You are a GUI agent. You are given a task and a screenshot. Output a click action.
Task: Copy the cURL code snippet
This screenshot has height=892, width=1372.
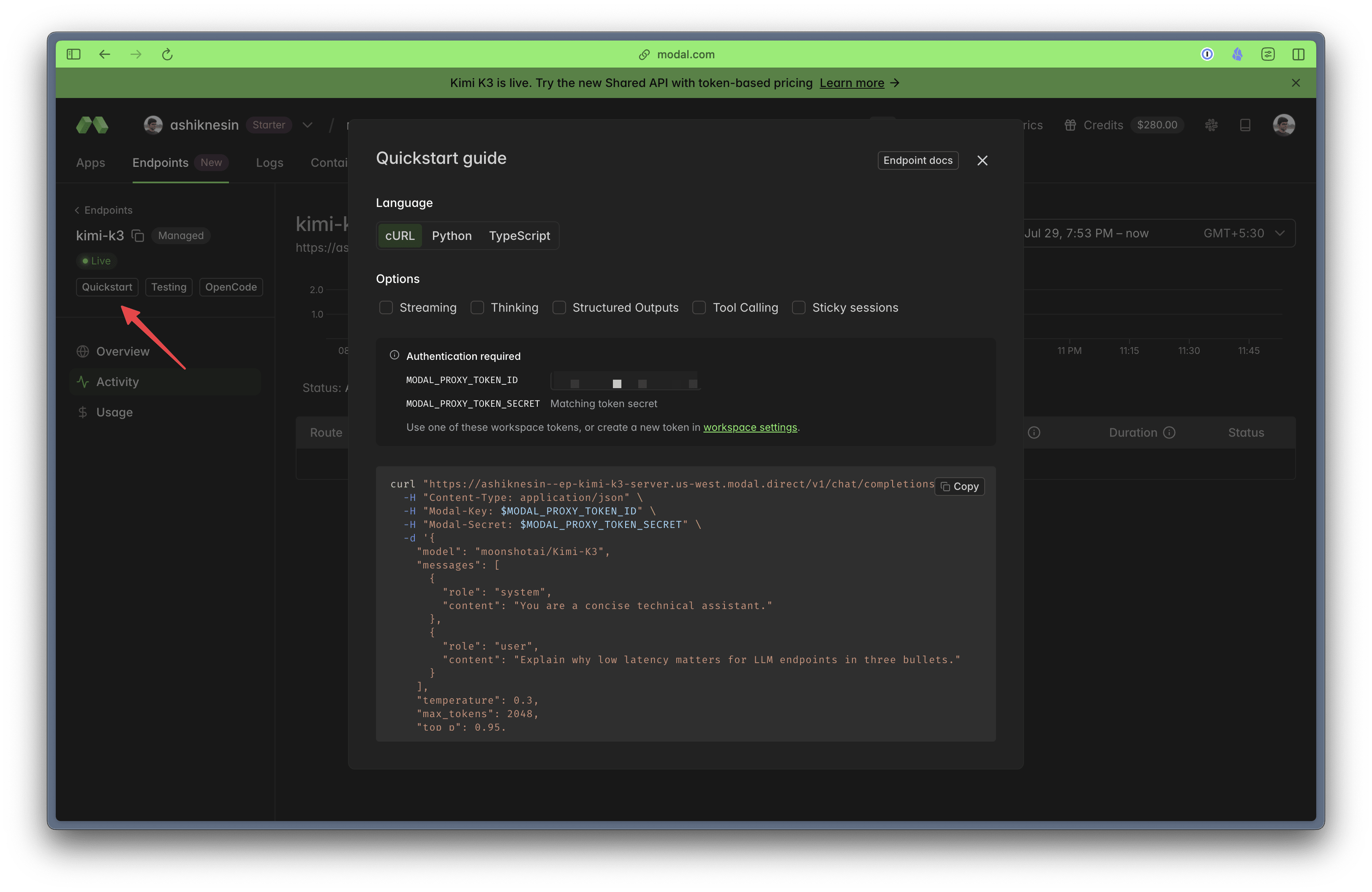(960, 487)
